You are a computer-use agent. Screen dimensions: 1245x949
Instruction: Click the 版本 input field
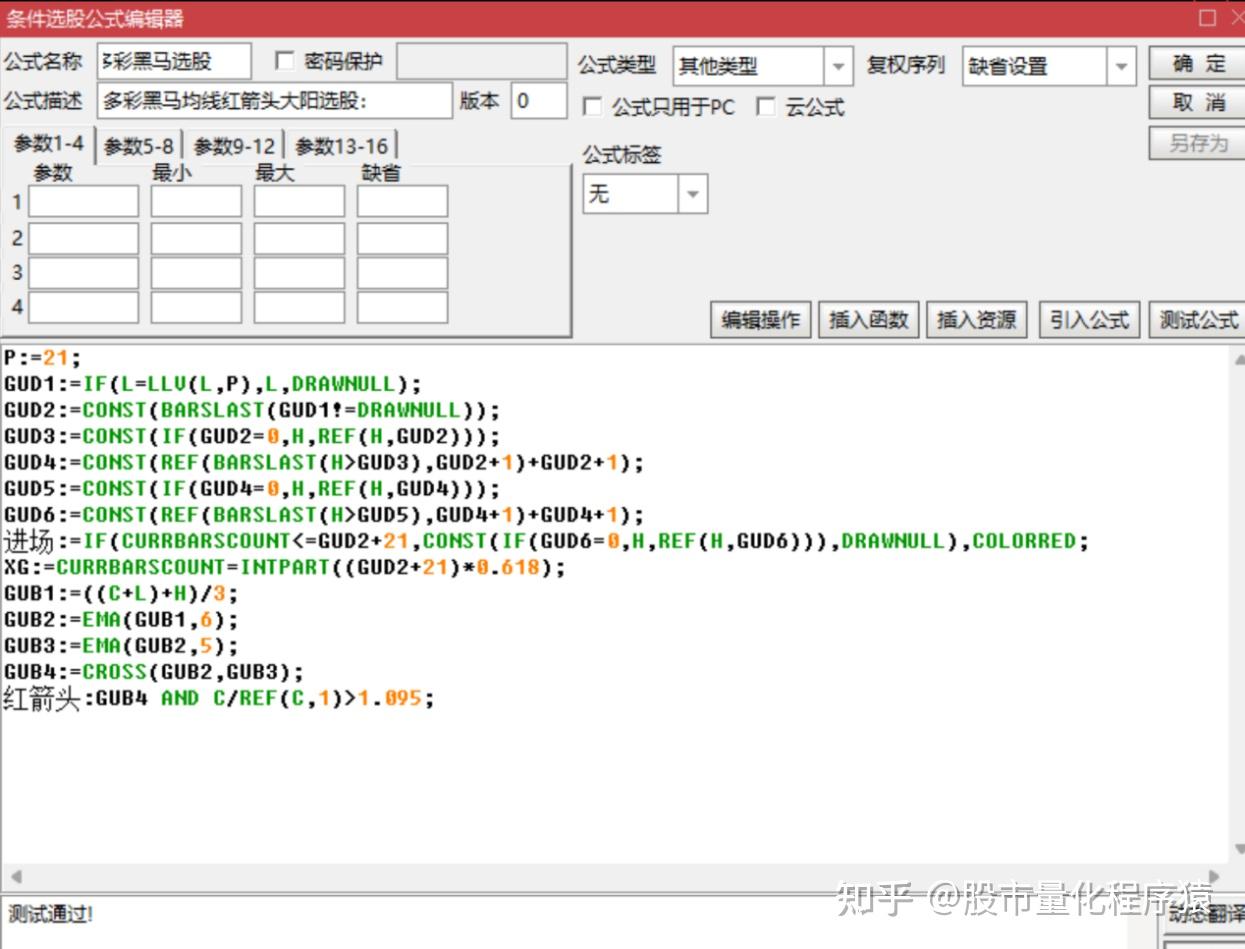pos(538,101)
